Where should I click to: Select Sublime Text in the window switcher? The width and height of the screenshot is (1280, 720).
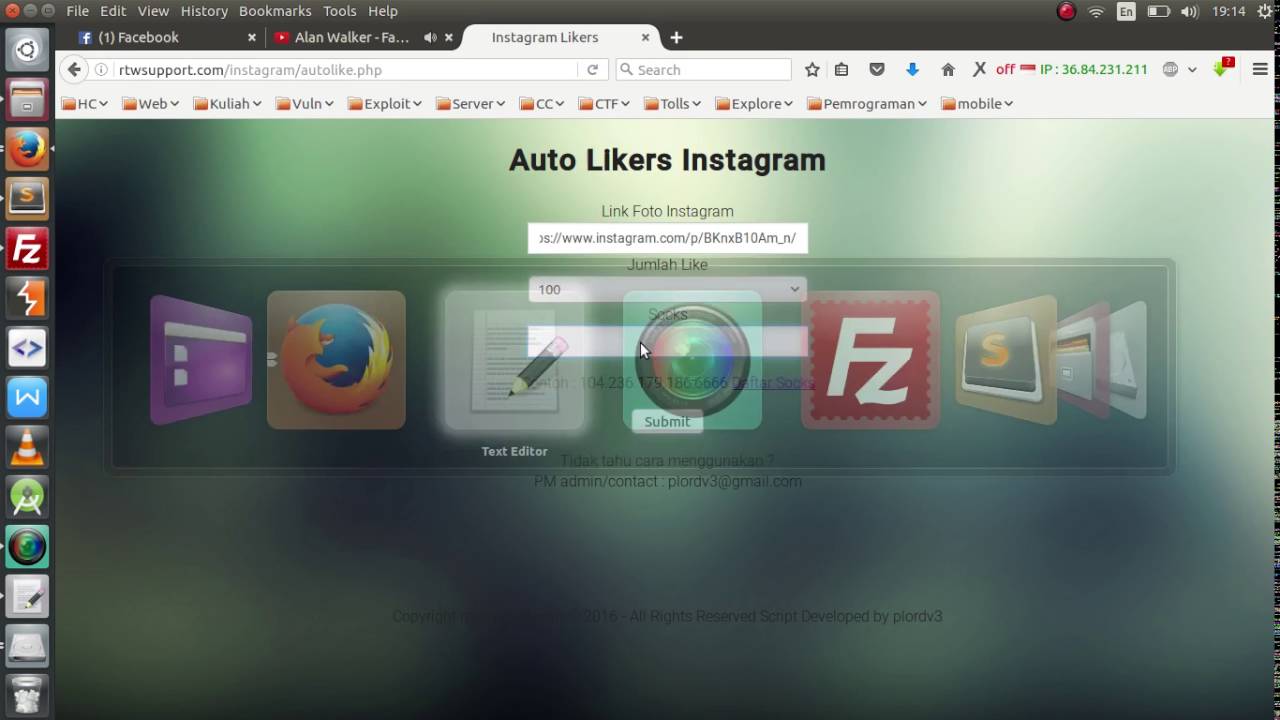point(1005,360)
